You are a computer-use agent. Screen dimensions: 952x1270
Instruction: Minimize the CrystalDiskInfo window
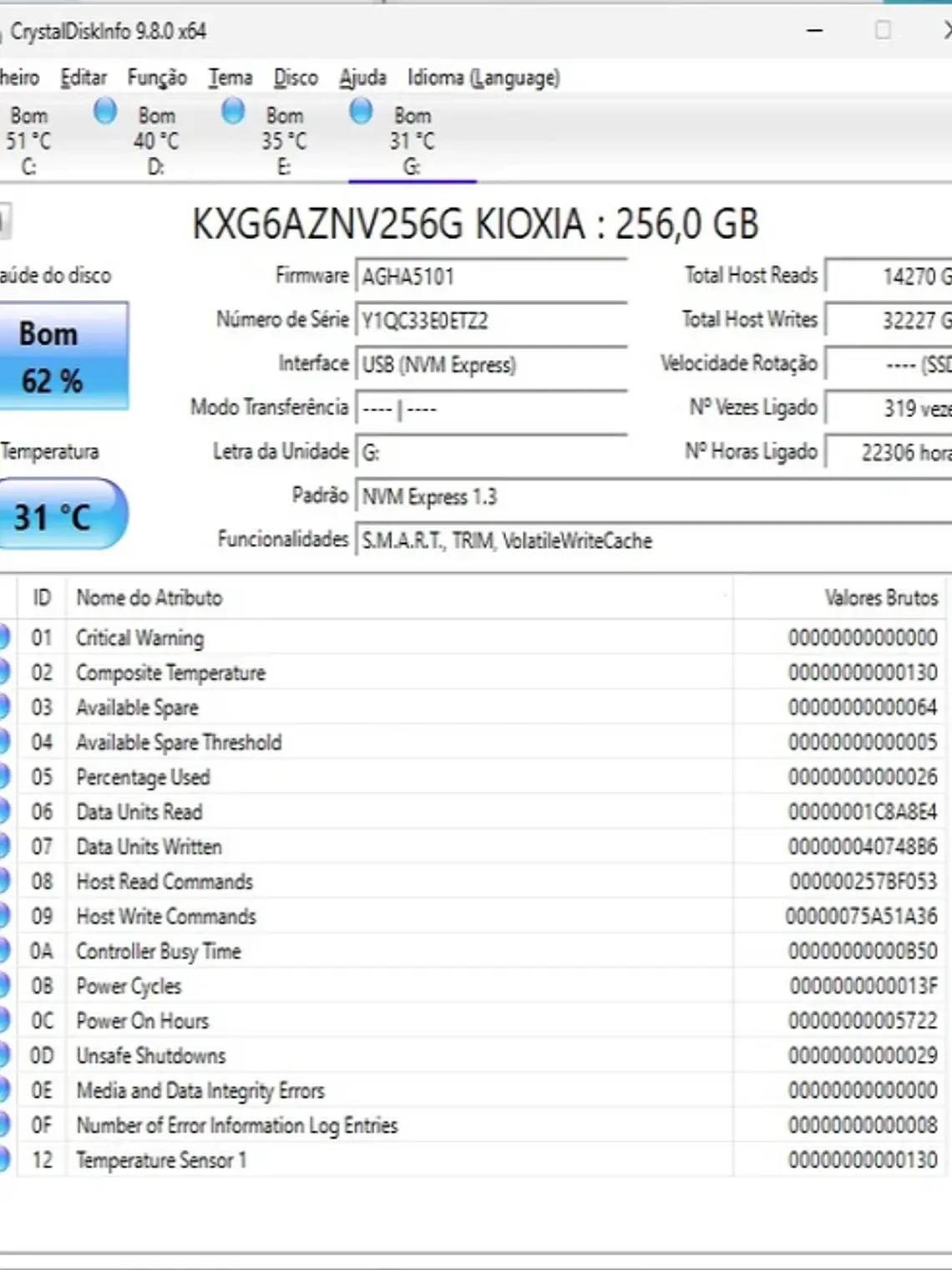[x=815, y=31]
